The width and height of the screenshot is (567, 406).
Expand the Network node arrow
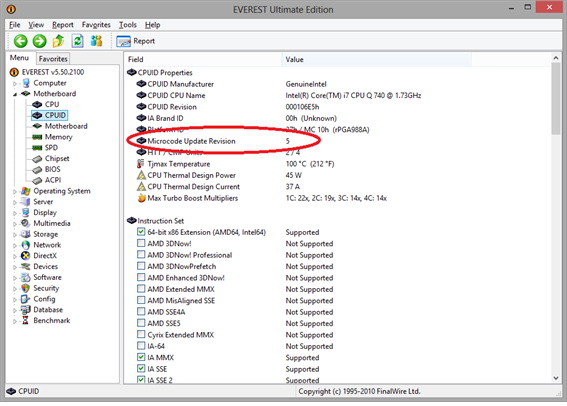(15, 245)
